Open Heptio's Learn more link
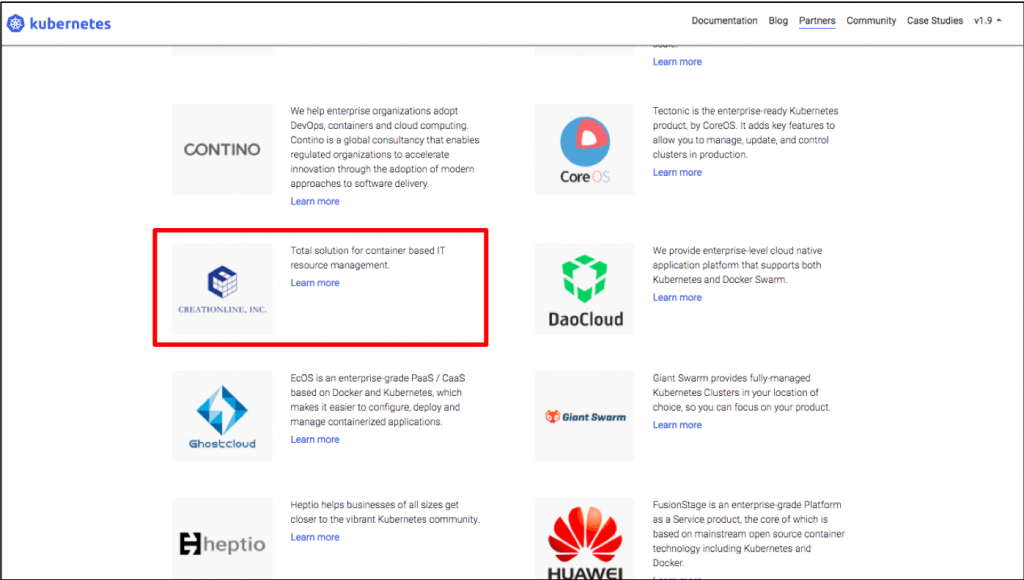The width and height of the screenshot is (1024, 580). (315, 537)
